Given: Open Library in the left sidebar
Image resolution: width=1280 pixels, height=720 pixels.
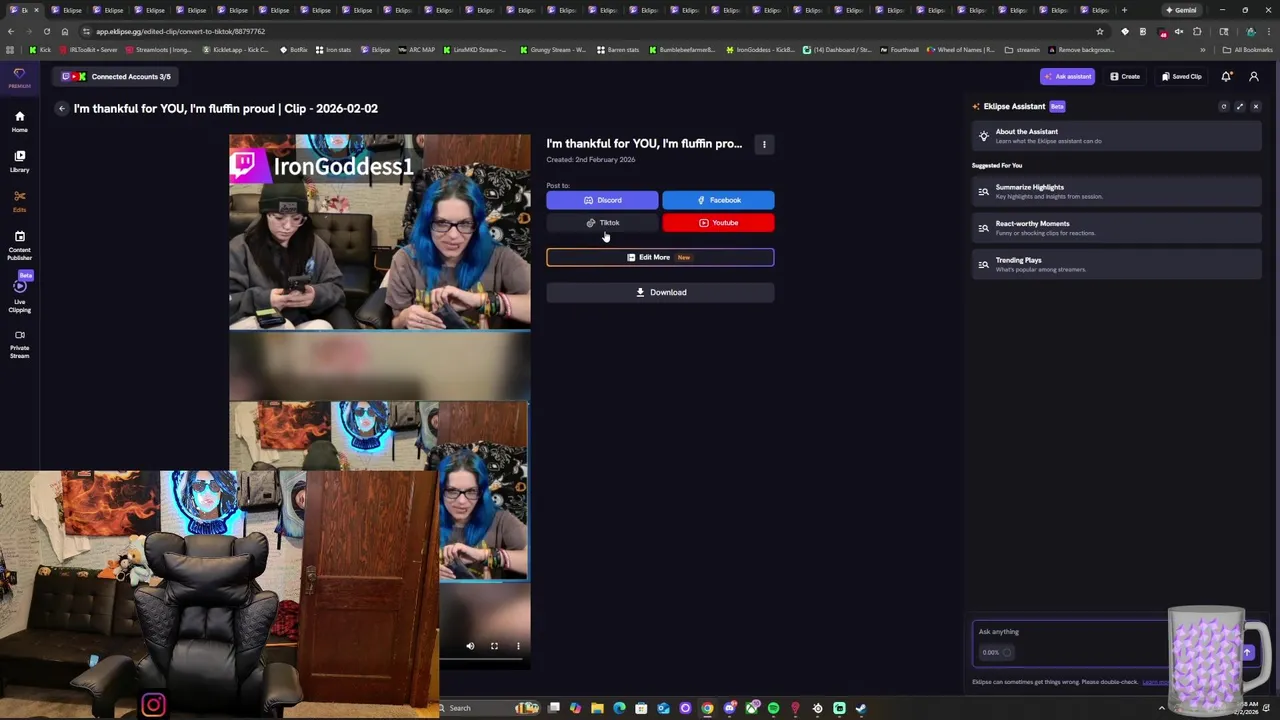Looking at the screenshot, I should [x=19, y=161].
